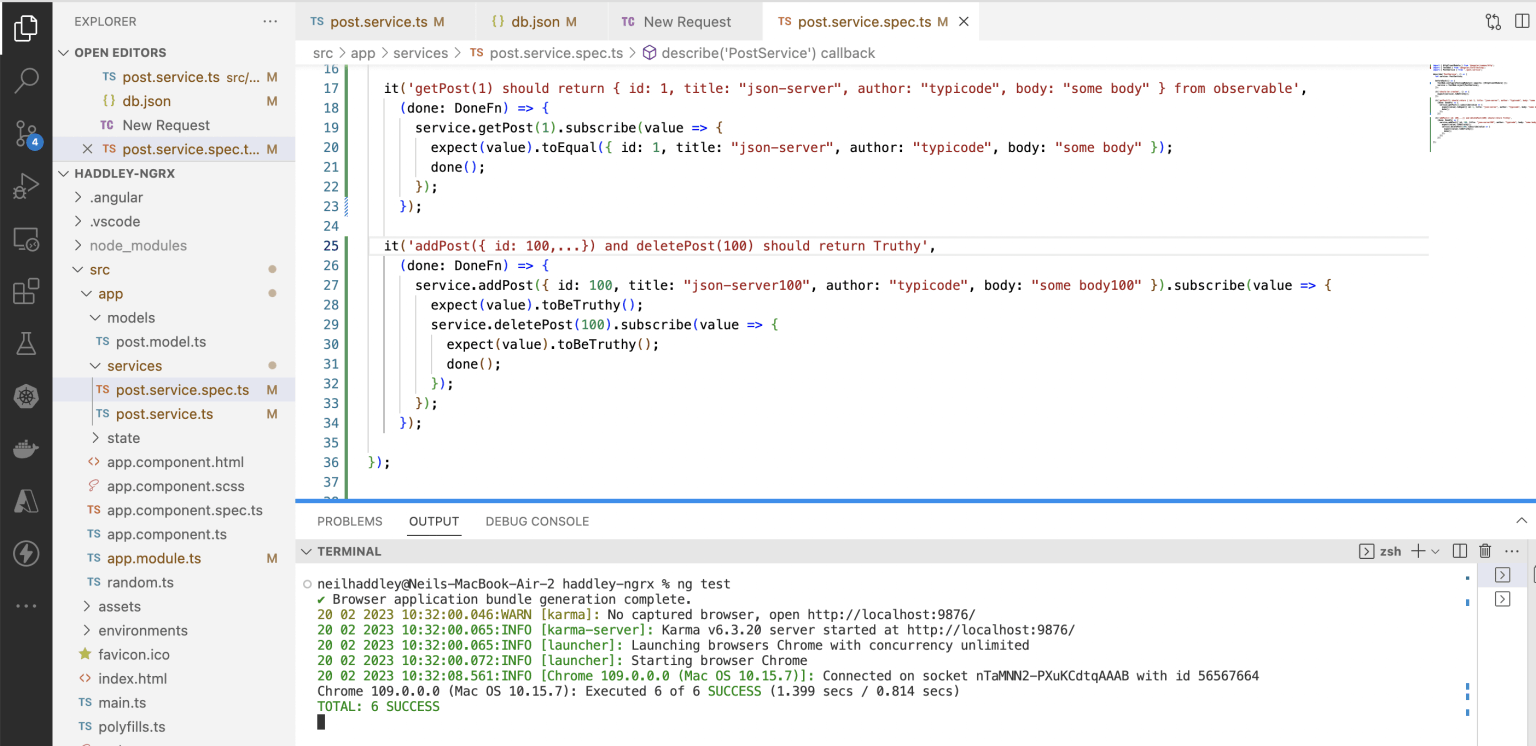Switch to the PROBLEMS panel tab
Screen dimensions: 1536x746
click(x=349, y=521)
